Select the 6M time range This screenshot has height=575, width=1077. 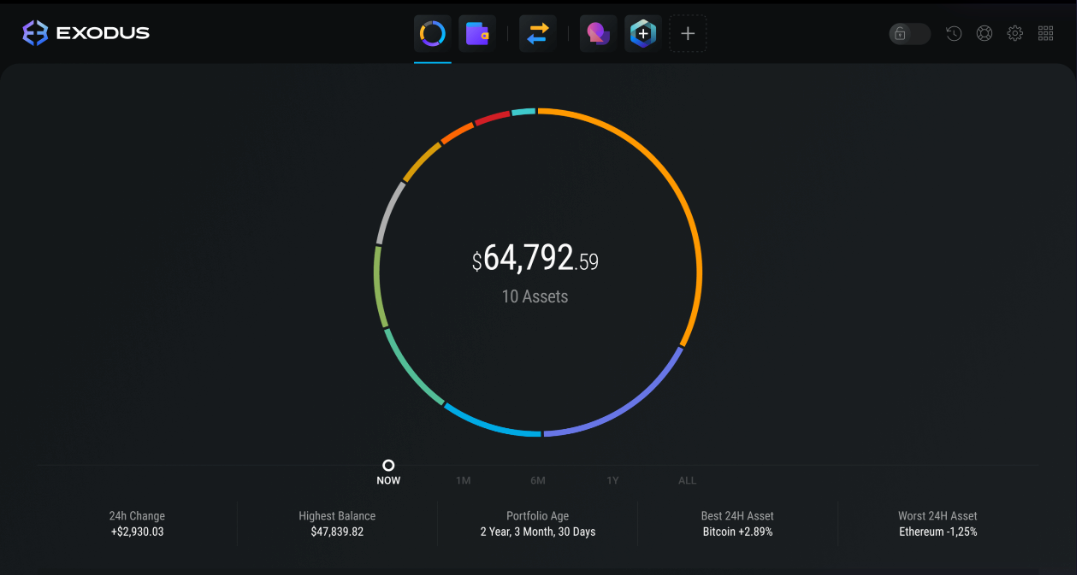click(538, 480)
